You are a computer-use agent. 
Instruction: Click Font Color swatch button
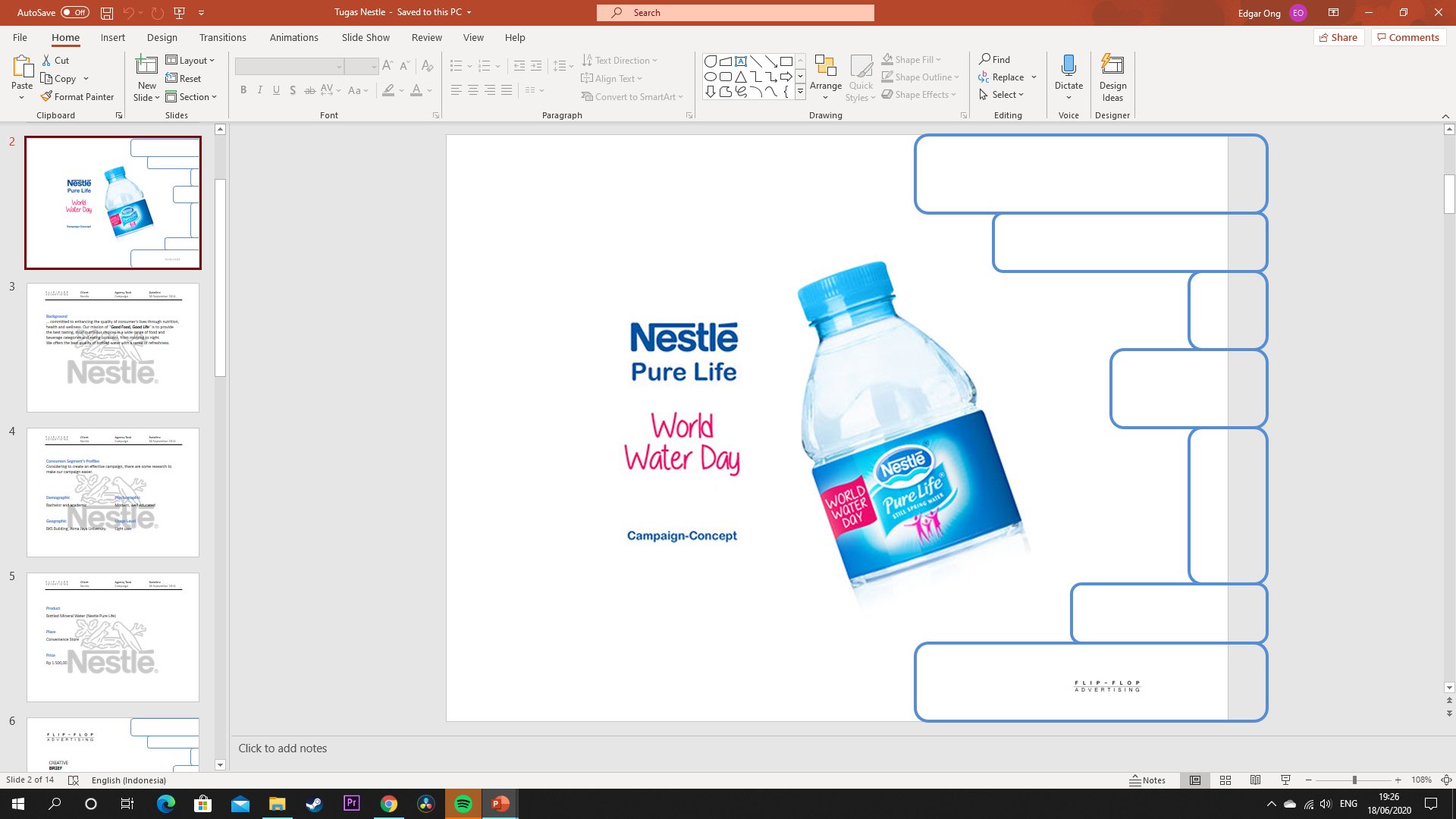click(416, 90)
